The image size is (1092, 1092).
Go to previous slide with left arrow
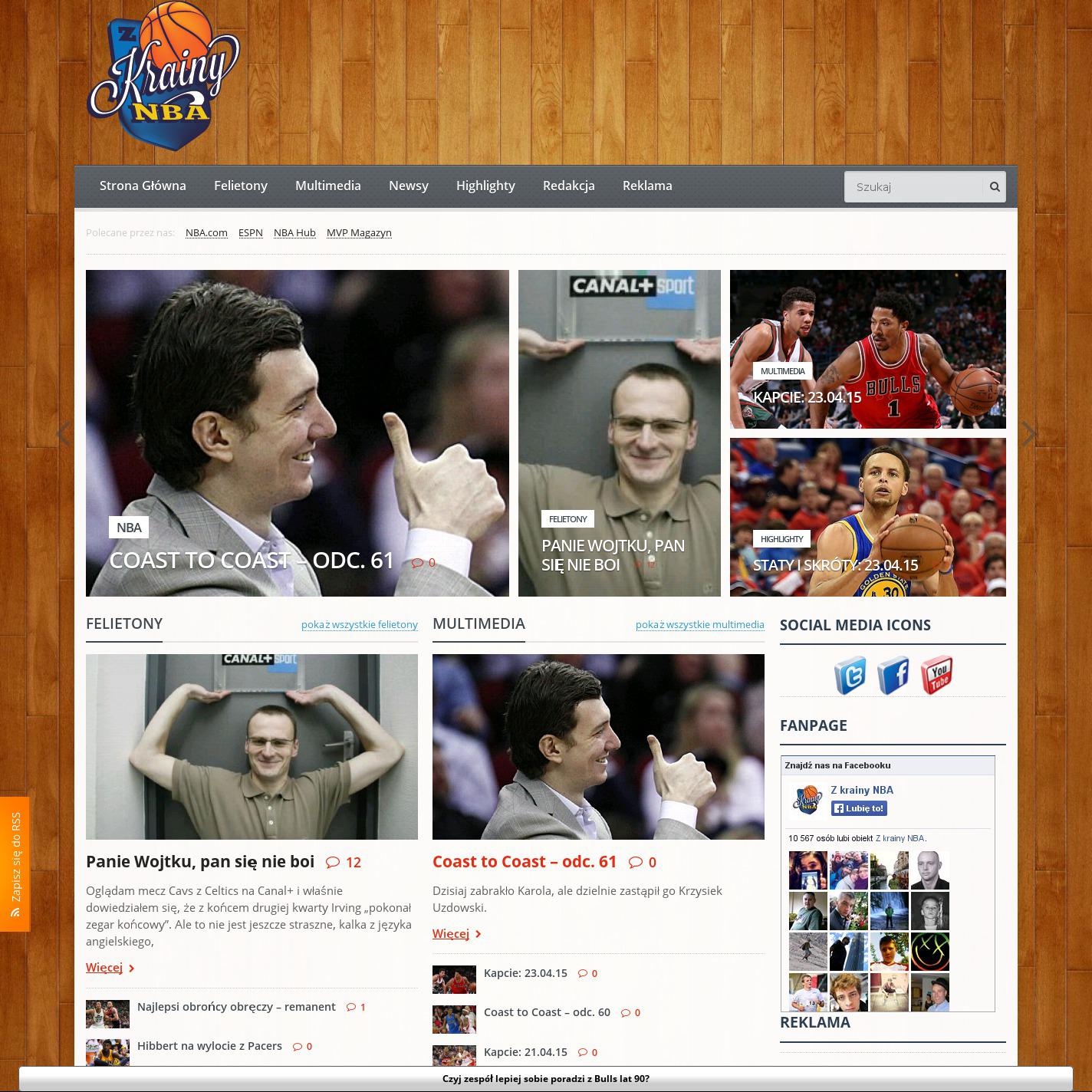[64, 434]
